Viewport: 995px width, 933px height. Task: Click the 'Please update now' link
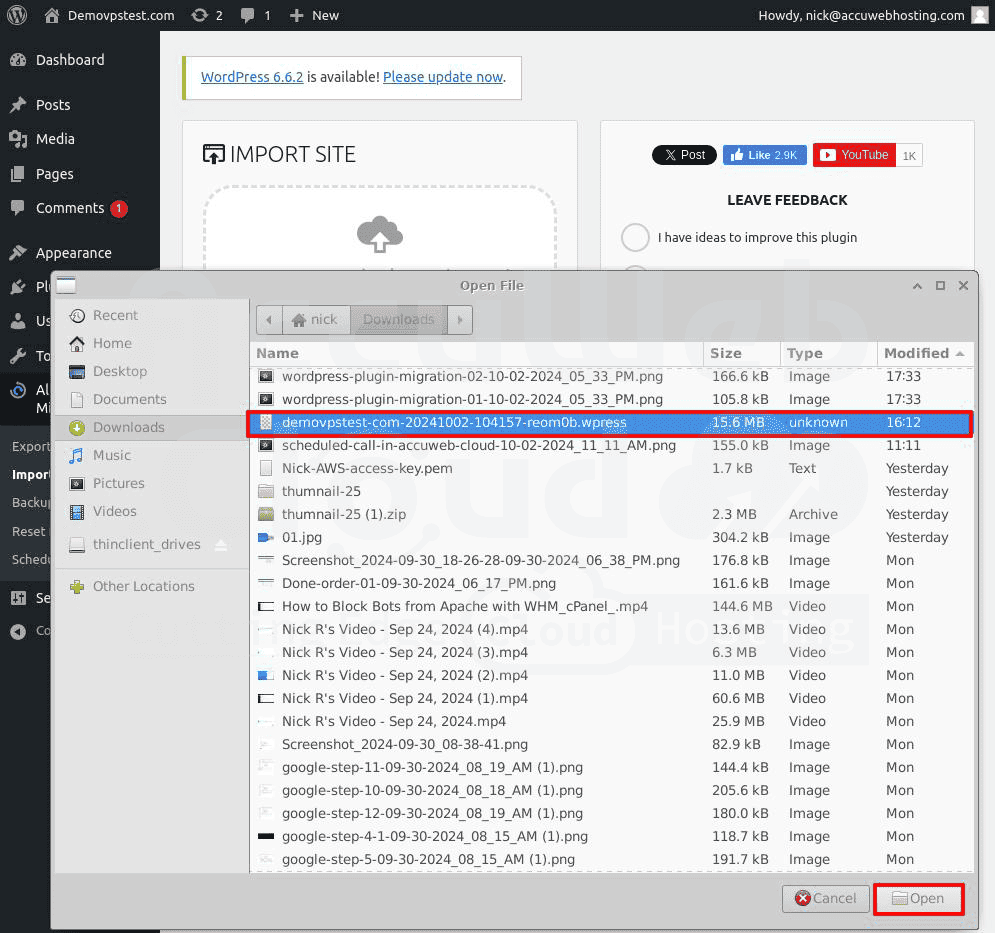(x=442, y=77)
